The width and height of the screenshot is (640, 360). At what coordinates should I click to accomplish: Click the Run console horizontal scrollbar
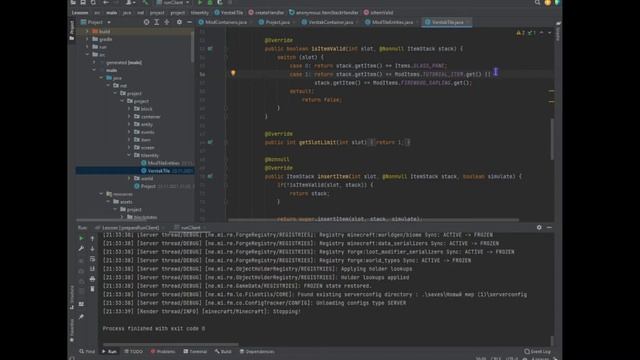coord(171,344)
